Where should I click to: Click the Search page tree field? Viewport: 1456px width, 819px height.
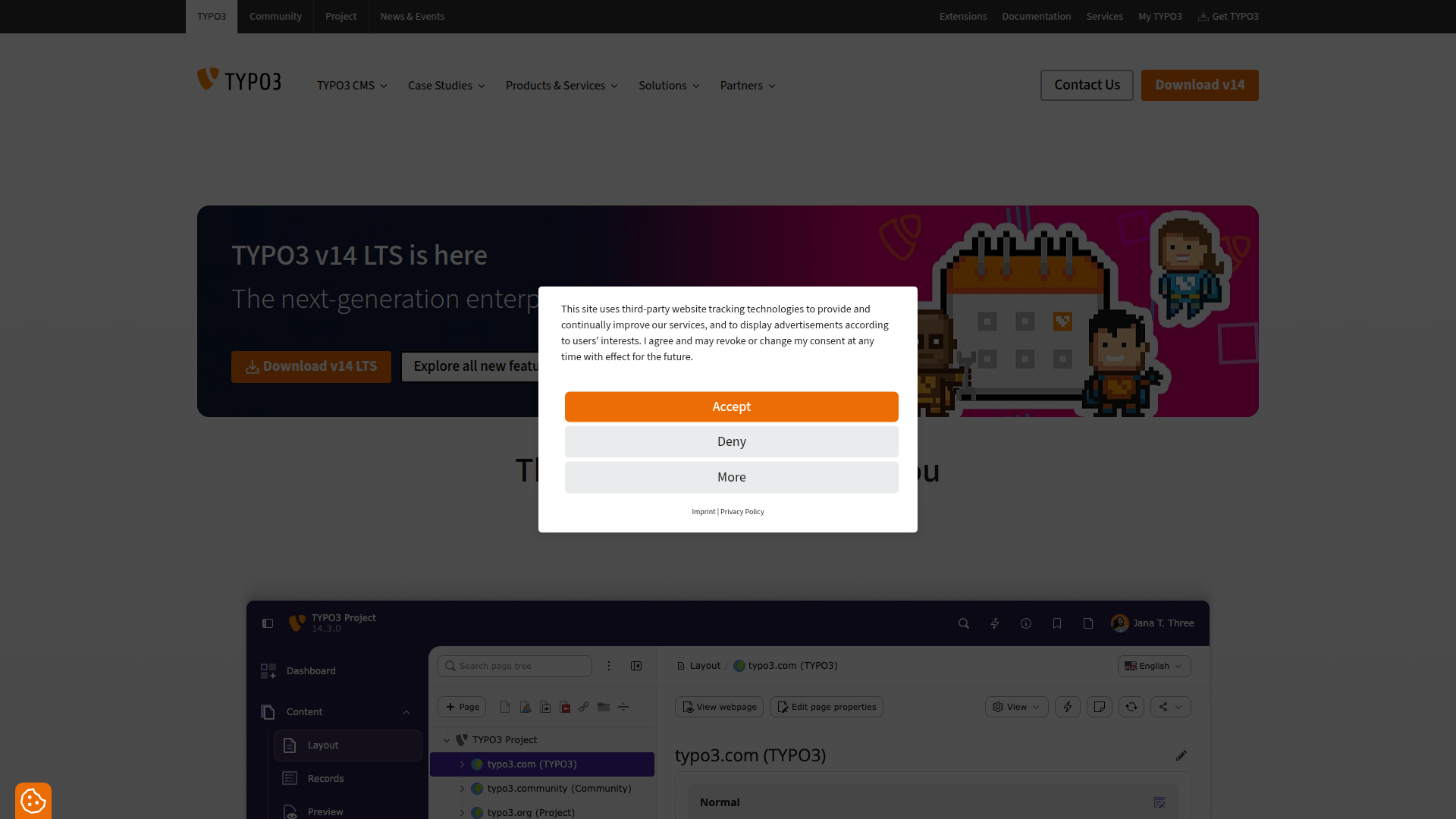coord(515,666)
